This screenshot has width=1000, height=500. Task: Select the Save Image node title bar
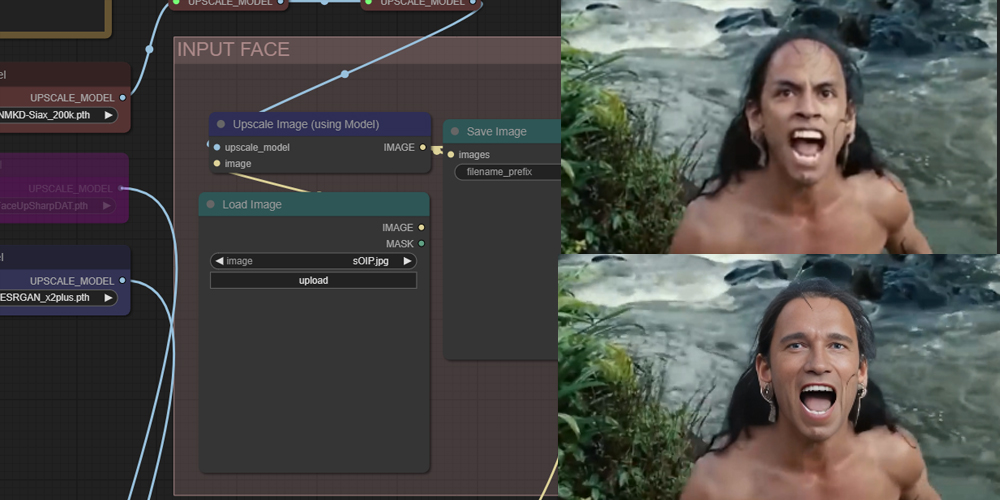tap(502, 131)
